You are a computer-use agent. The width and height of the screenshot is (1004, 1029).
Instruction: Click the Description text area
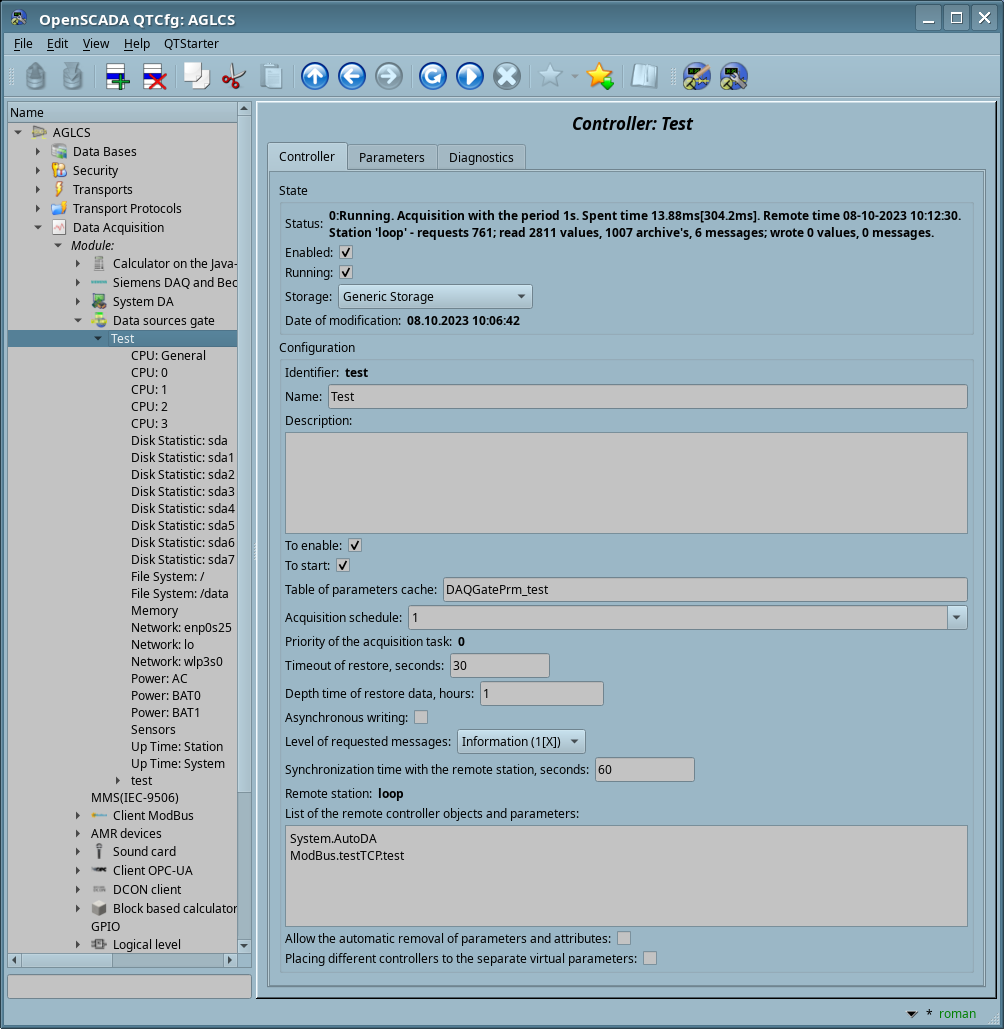pos(626,483)
